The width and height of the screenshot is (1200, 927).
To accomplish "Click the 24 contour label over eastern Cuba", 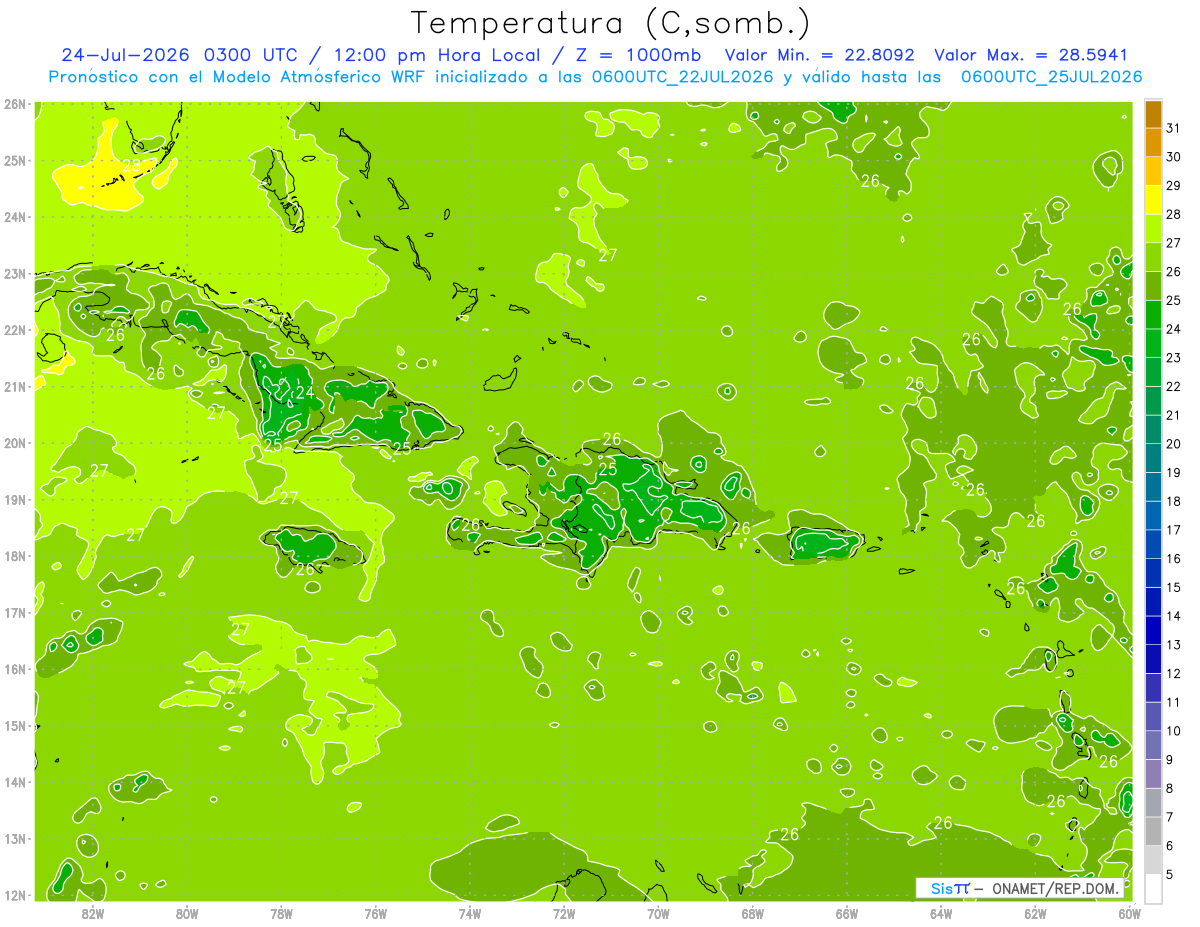I will coord(305,393).
